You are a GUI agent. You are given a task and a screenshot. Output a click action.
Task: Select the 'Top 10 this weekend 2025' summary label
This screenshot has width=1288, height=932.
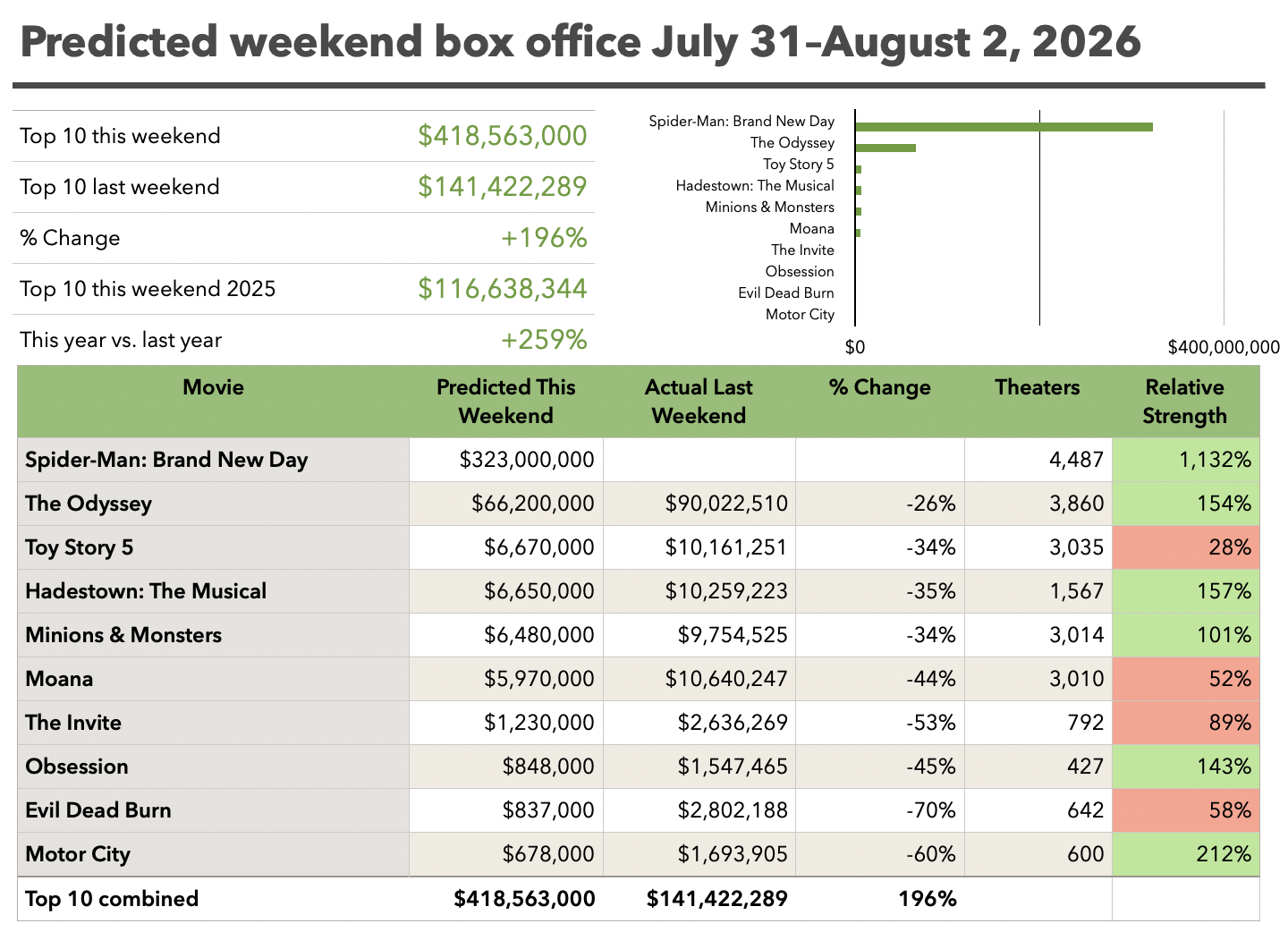(148, 289)
